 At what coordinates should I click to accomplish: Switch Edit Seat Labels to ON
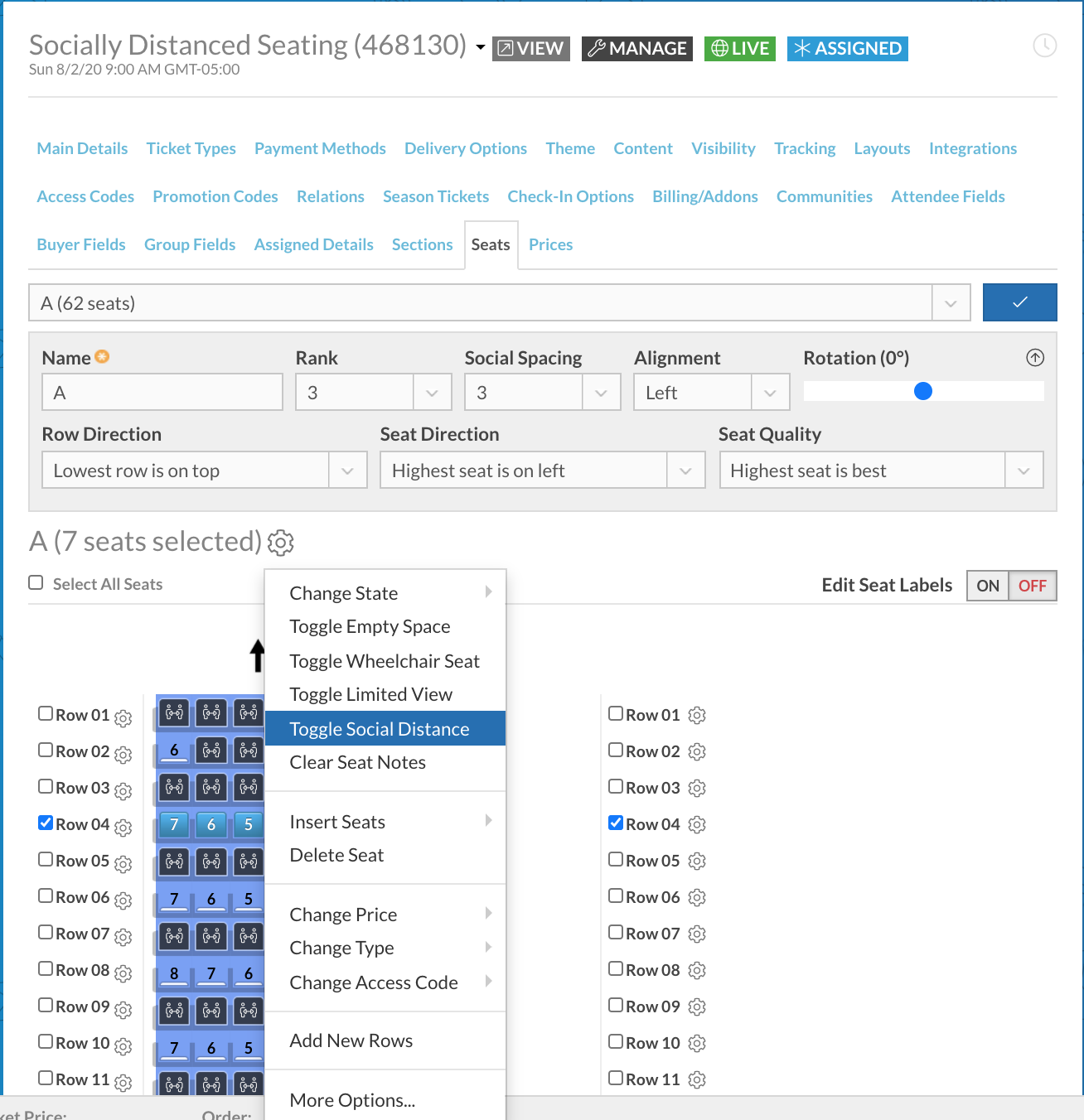pyautogui.click(x=987, y=586)
